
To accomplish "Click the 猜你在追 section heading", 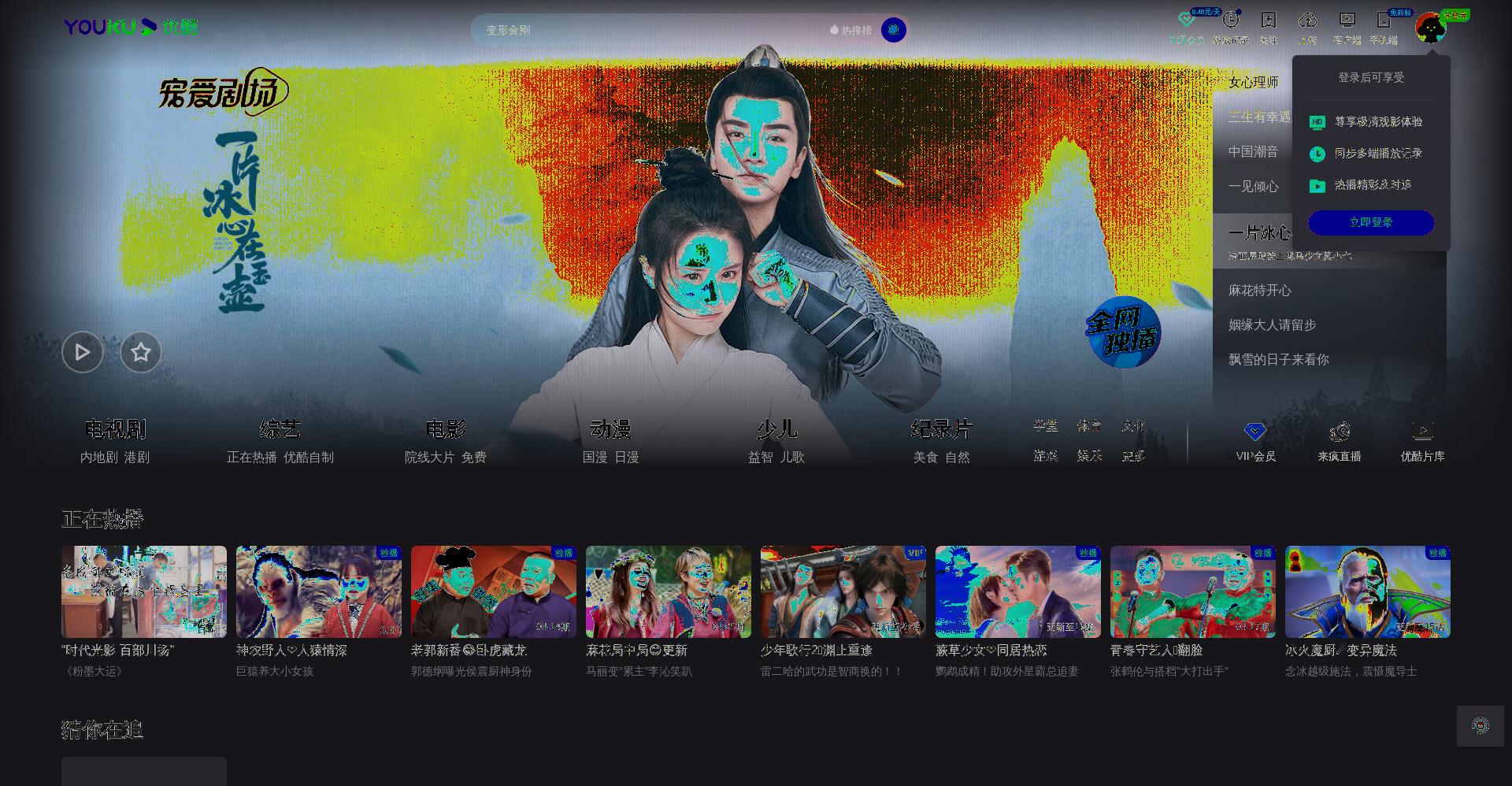I will tap(102, 730).
